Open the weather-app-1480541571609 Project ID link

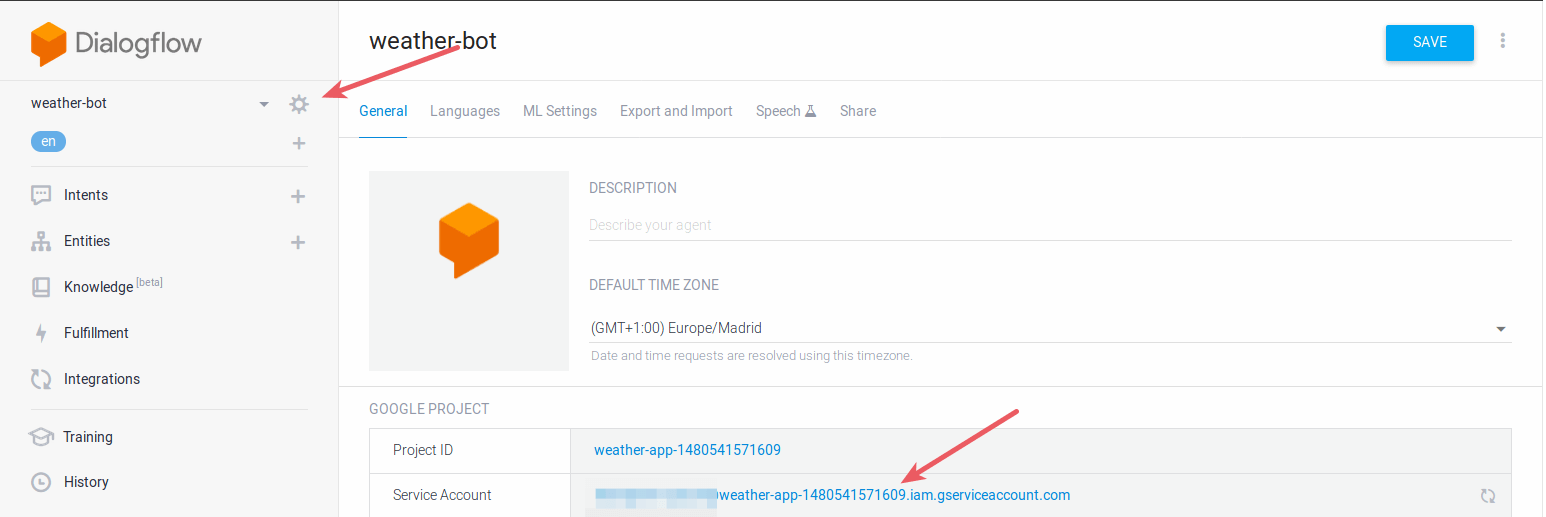(x=687, y=450)
